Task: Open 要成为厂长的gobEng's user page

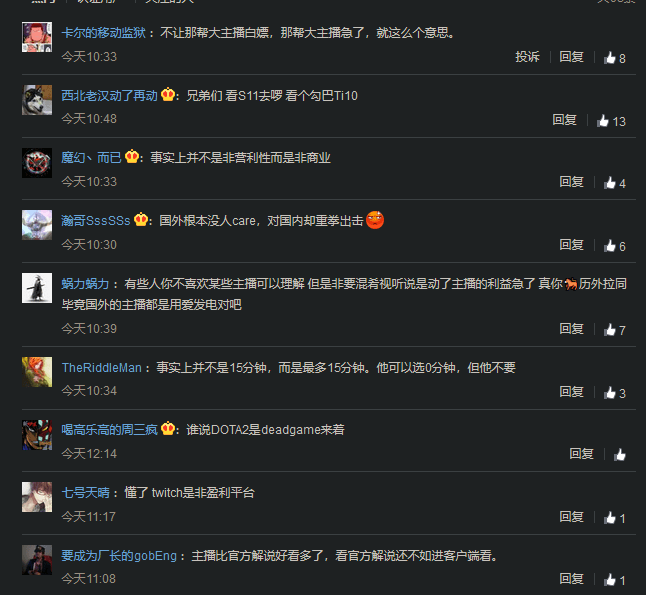Action: tap(119, 556)
